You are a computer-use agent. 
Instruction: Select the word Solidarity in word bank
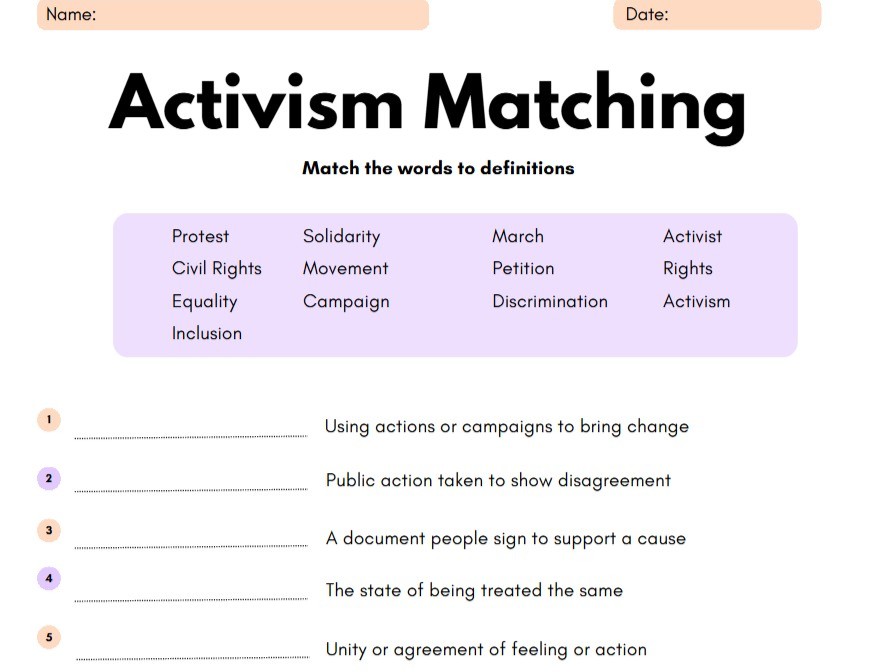coord(341,237)
